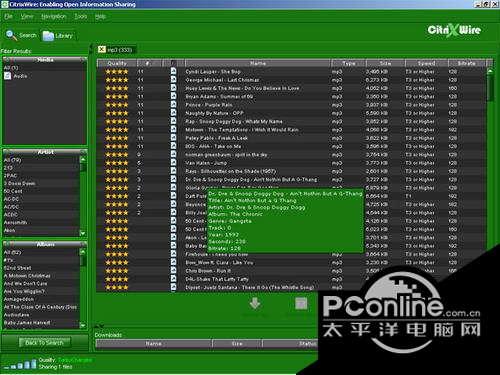Select 'Armageddon' in the Album list

tap(19, 299)
